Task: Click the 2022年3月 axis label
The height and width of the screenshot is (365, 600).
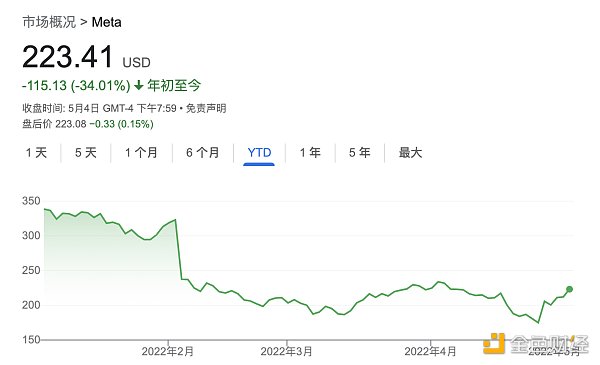Action: [286, 351]
